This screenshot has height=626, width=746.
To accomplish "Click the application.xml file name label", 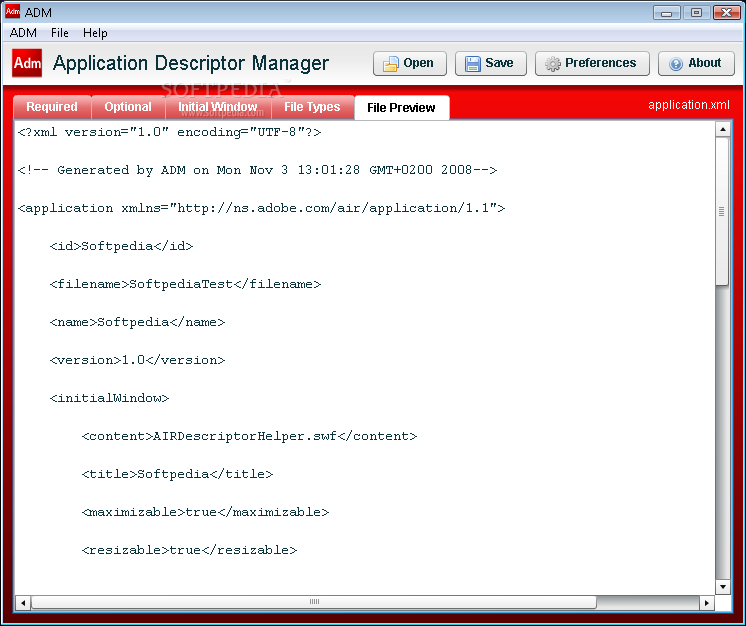I will pos(688,105).
